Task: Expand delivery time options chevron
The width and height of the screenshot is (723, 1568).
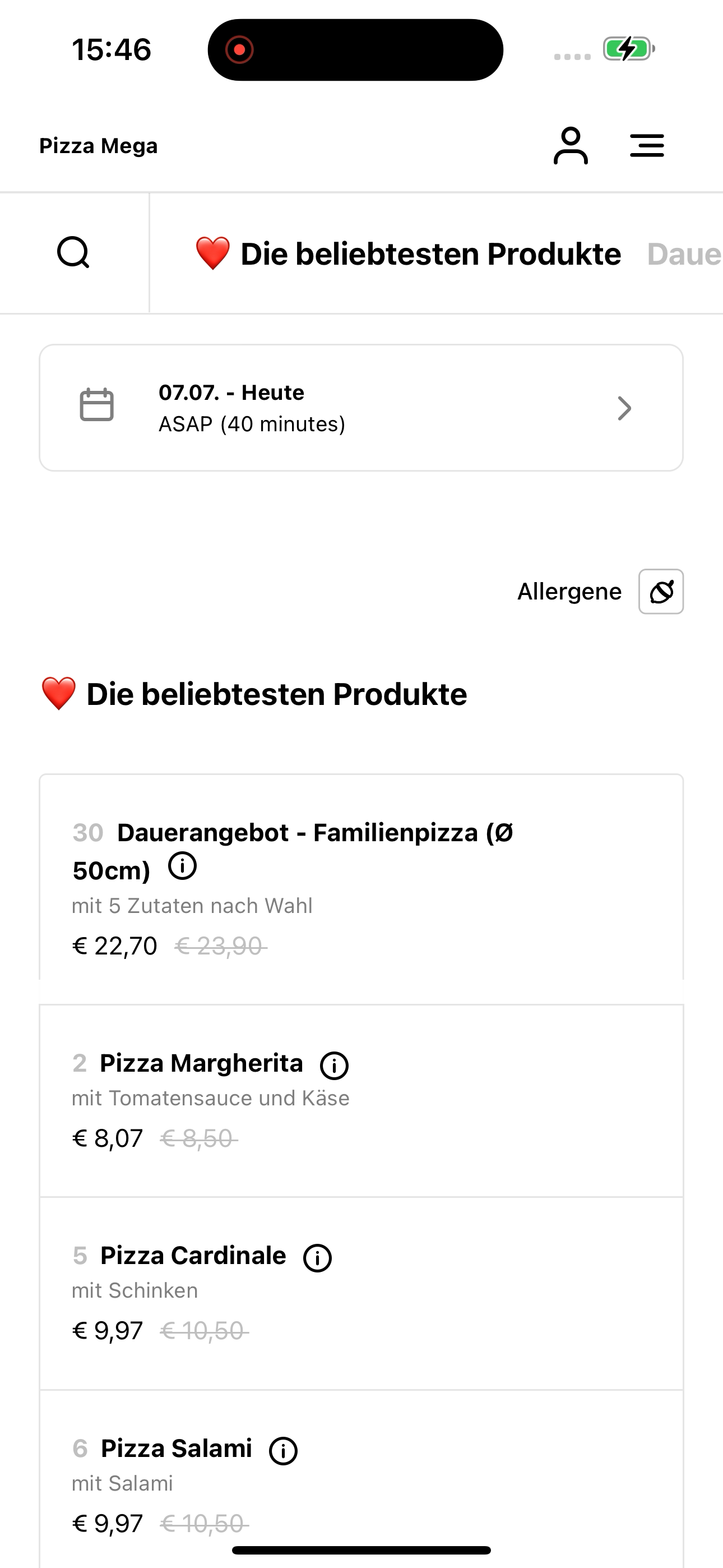Action: (x=624, y=408)
